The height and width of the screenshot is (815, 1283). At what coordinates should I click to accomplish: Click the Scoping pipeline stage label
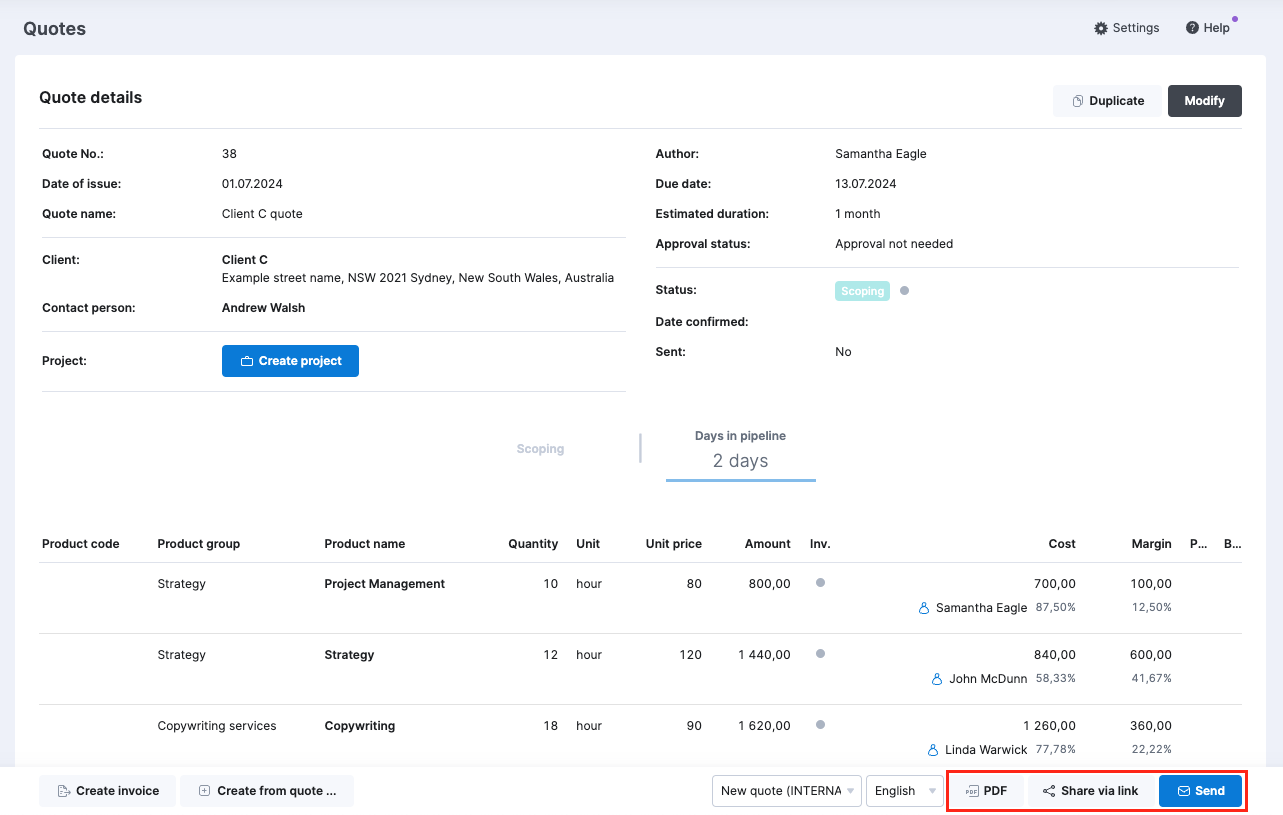(x=540, y=449)
